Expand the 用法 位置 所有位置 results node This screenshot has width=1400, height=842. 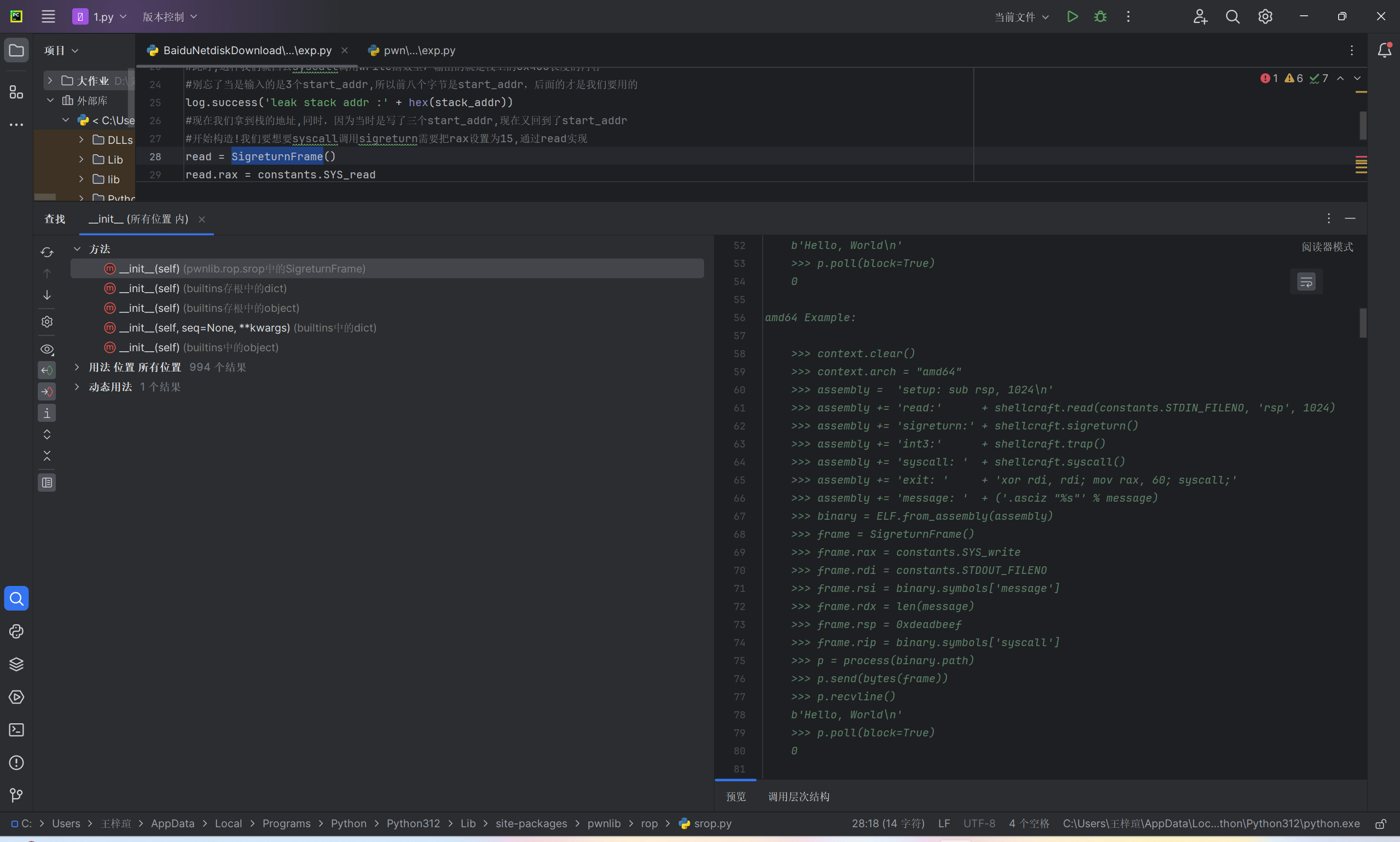[77, 367]
